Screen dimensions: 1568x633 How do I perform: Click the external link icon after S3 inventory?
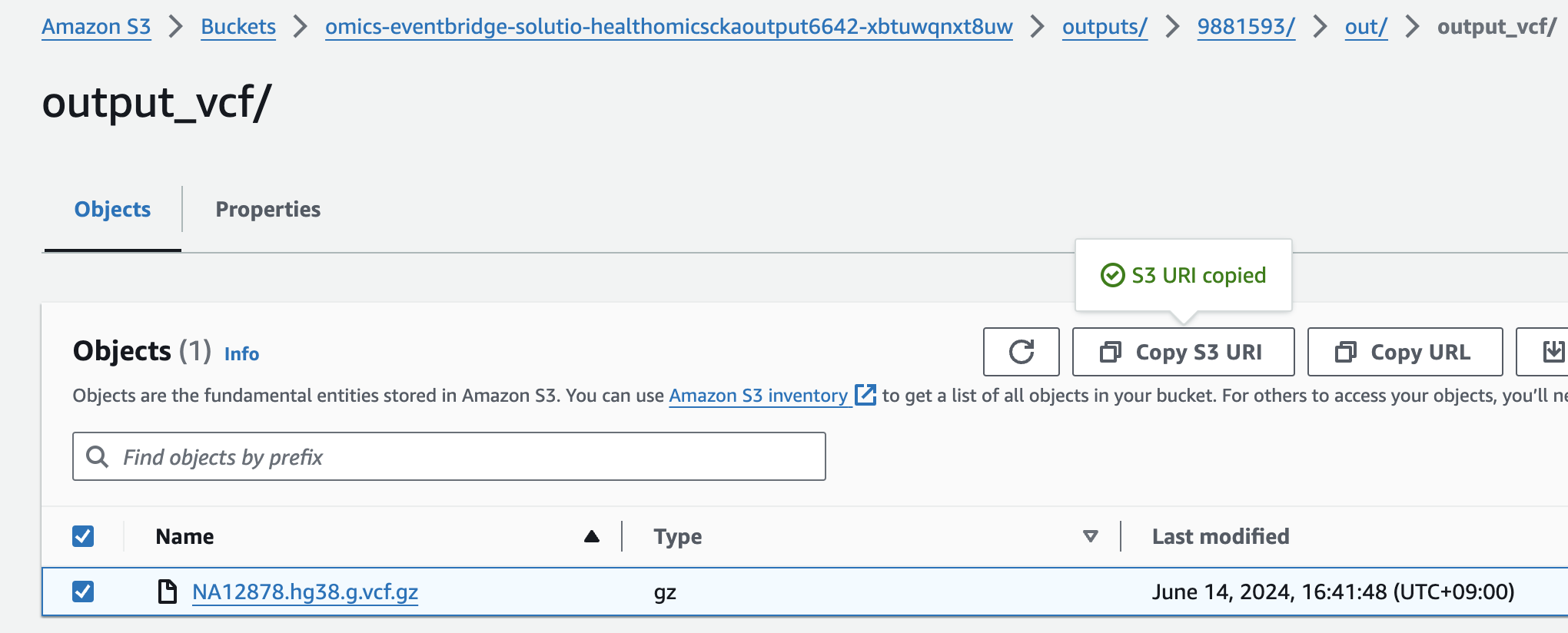pyautogui.click(x=865, y=395)
